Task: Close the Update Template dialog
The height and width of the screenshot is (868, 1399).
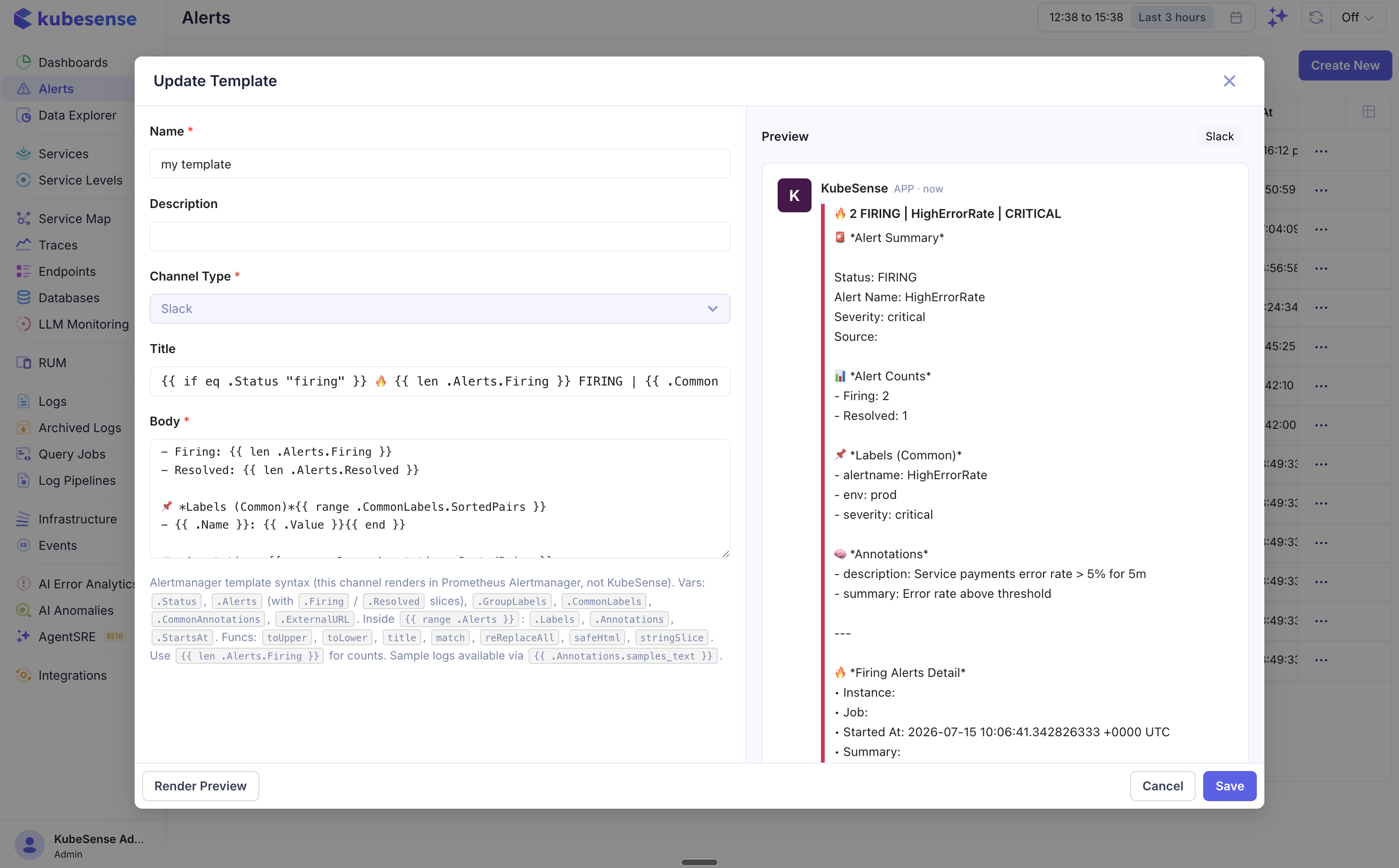Action: 1229,81
